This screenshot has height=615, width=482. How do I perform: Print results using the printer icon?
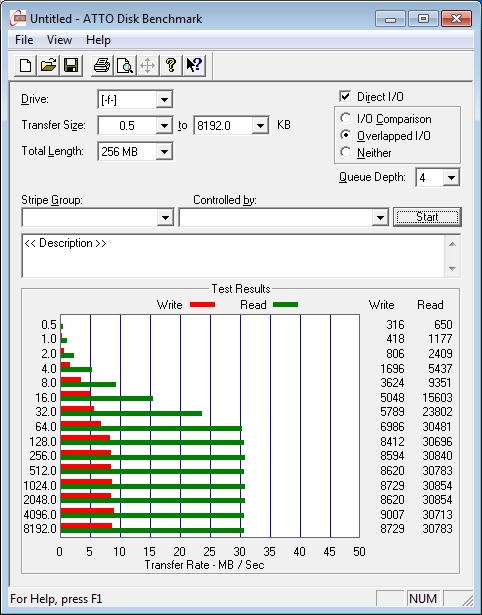[102, 65]
